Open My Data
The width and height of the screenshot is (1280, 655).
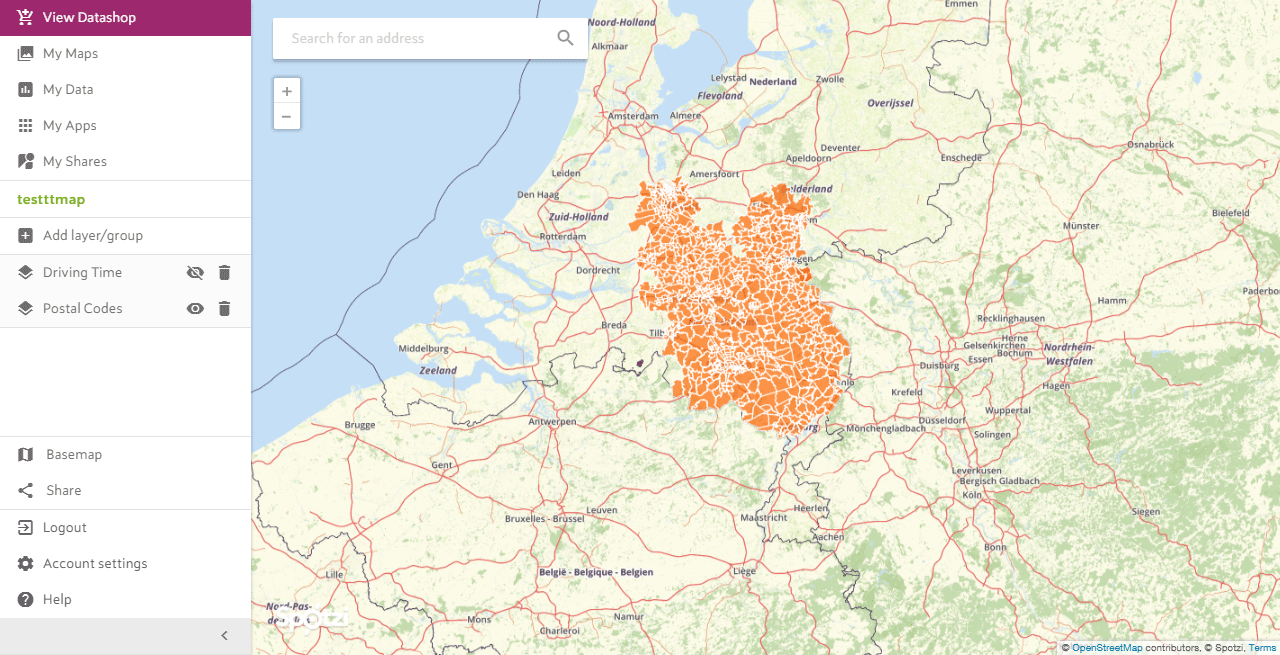pos(125,90)
